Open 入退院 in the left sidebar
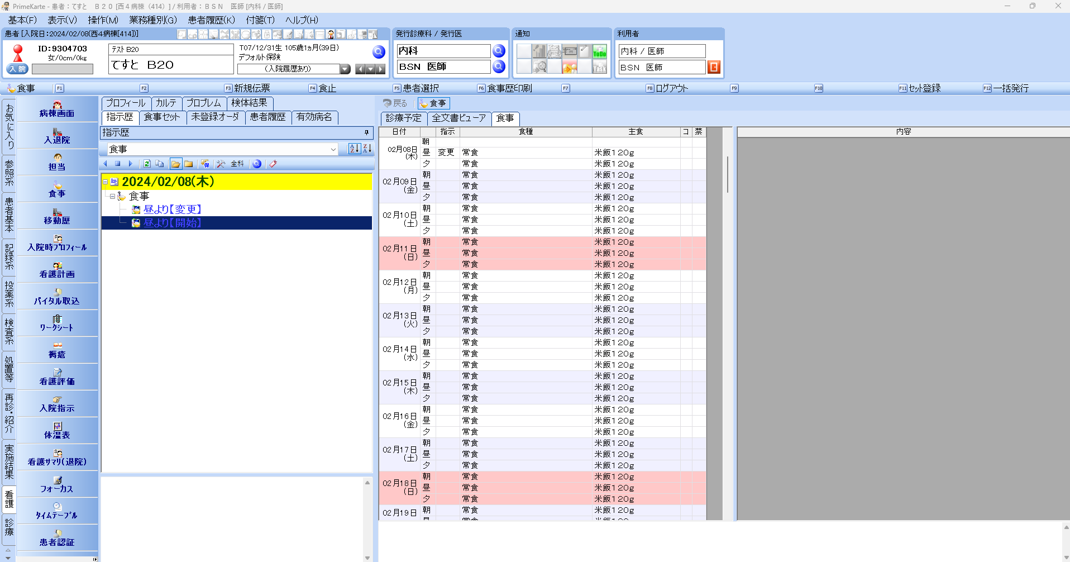 tap(57, 136)
